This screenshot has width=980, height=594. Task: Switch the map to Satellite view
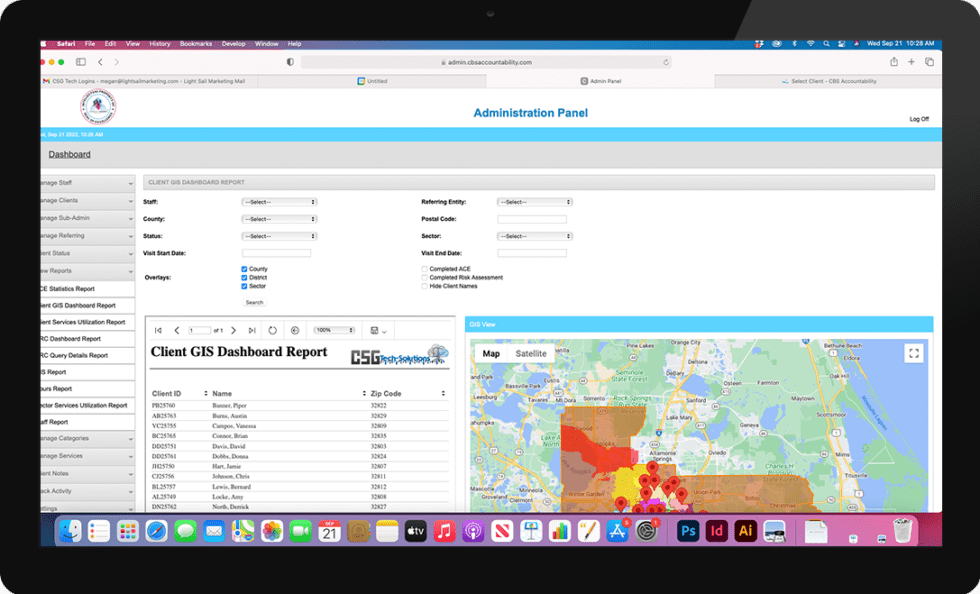530,353
